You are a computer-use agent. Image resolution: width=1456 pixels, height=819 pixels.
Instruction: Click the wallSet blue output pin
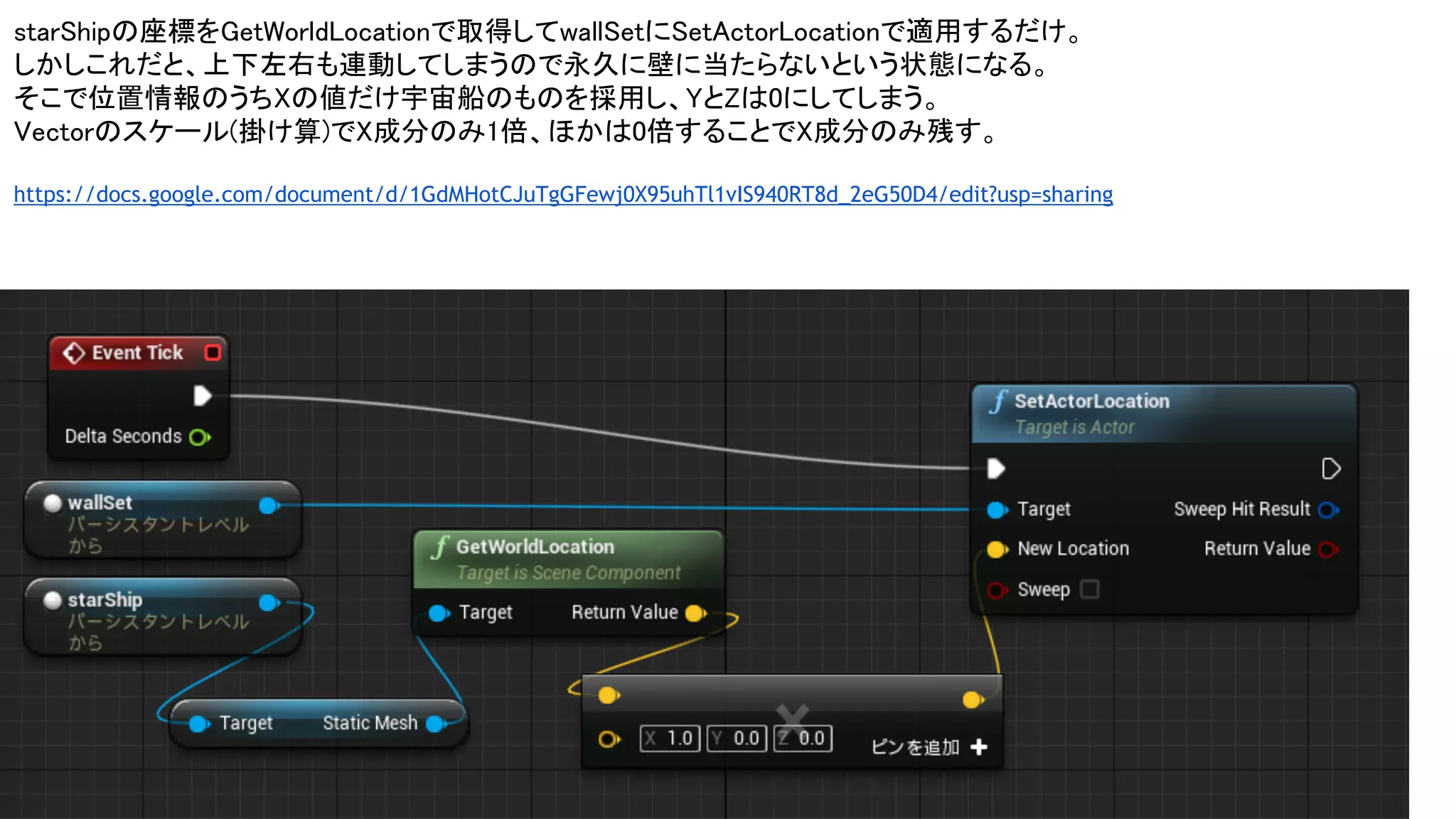point(269,505)
